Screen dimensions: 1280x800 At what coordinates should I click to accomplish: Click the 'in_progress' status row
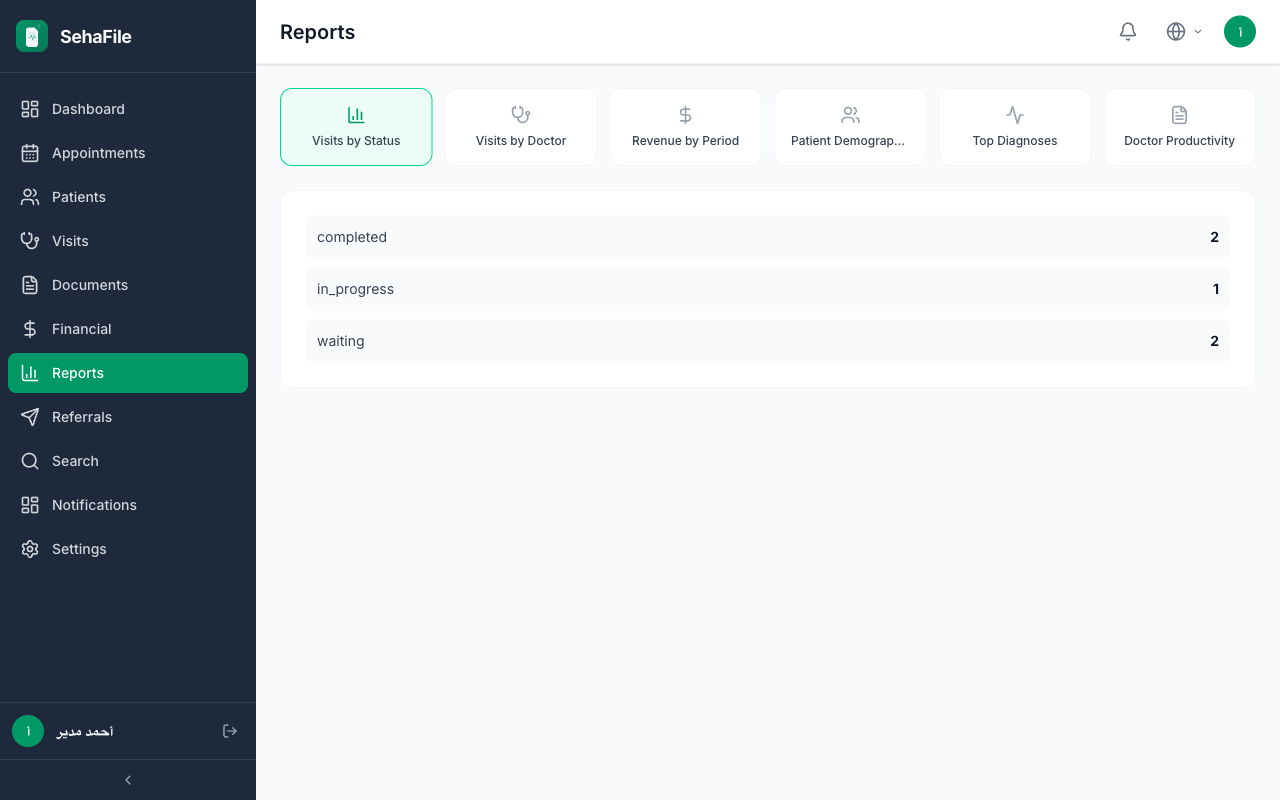pos(768,289)
